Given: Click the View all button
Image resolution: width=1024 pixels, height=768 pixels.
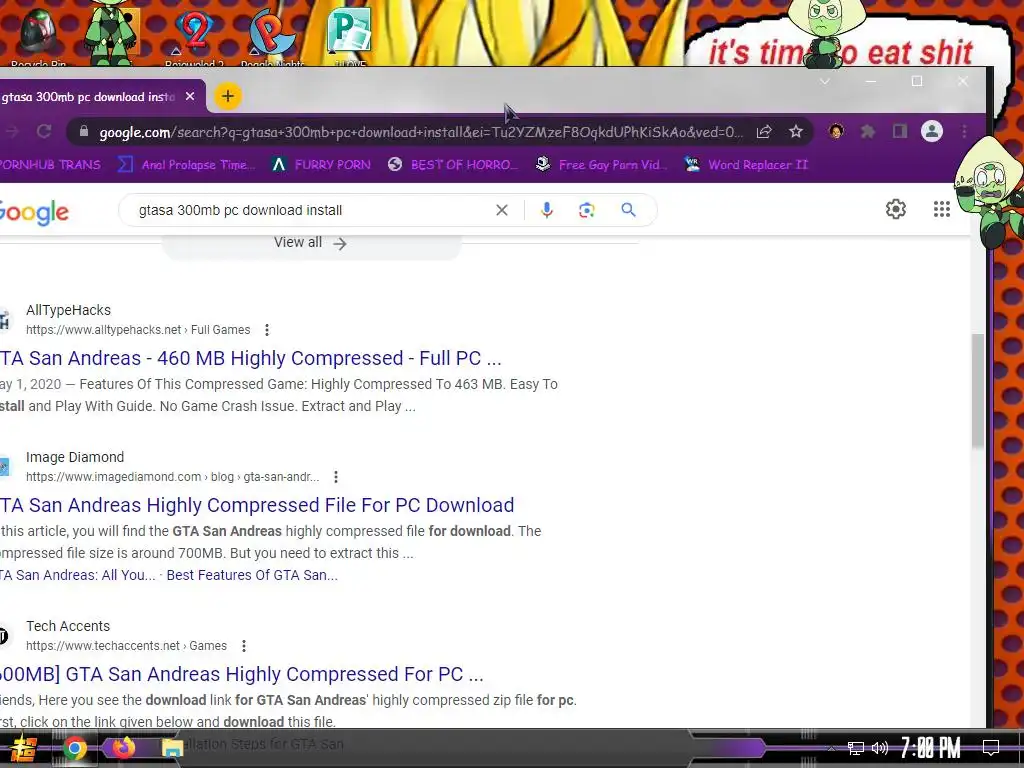Looking at the screenshot, I should click(x=311, y=243).
